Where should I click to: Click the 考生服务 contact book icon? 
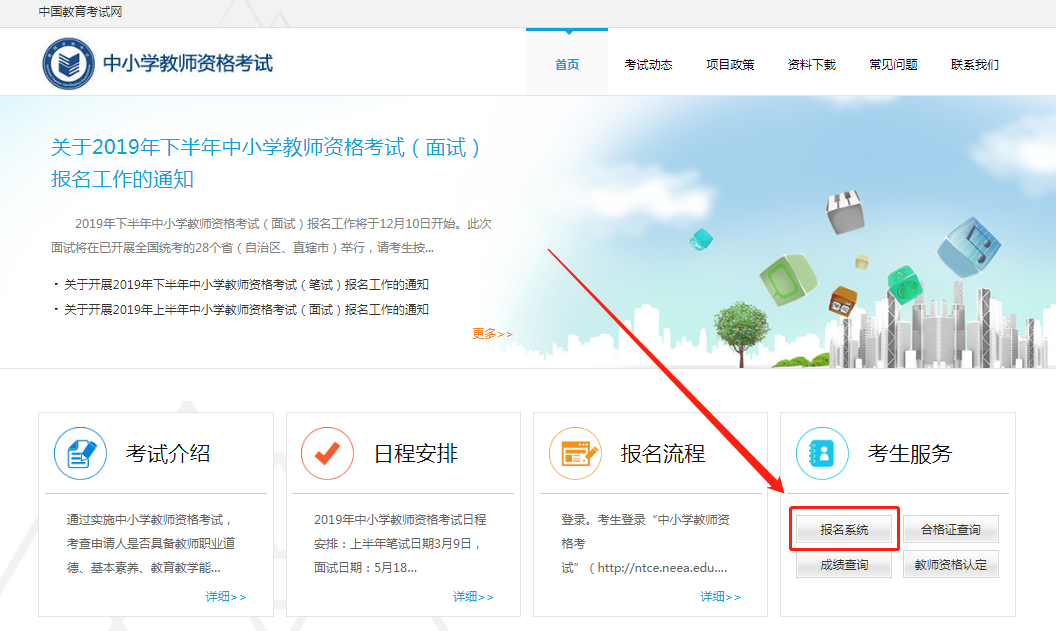point(822,453)
